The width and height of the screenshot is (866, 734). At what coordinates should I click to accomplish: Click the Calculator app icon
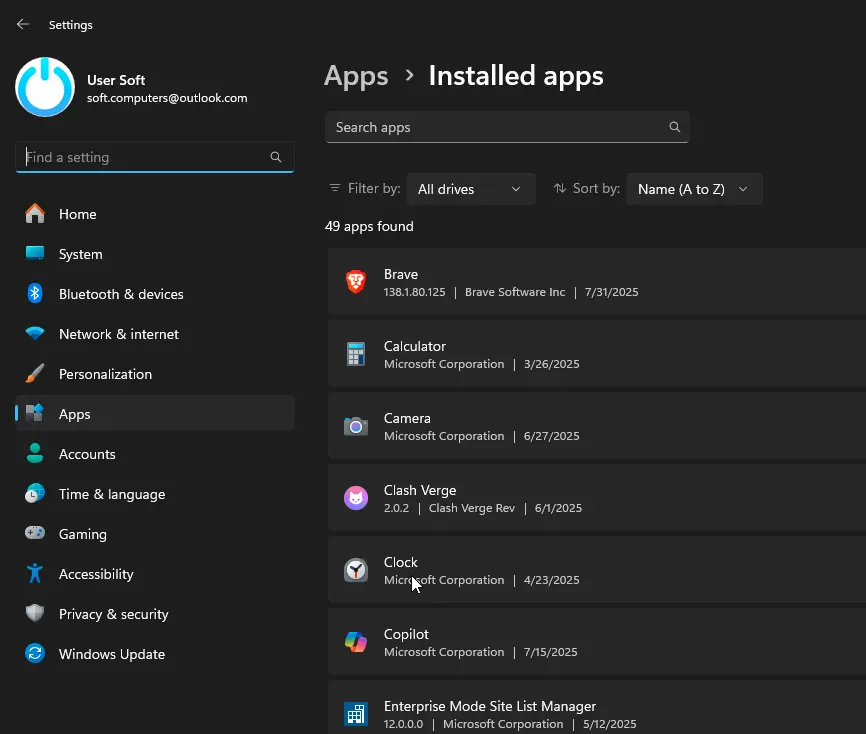point(356,354)
